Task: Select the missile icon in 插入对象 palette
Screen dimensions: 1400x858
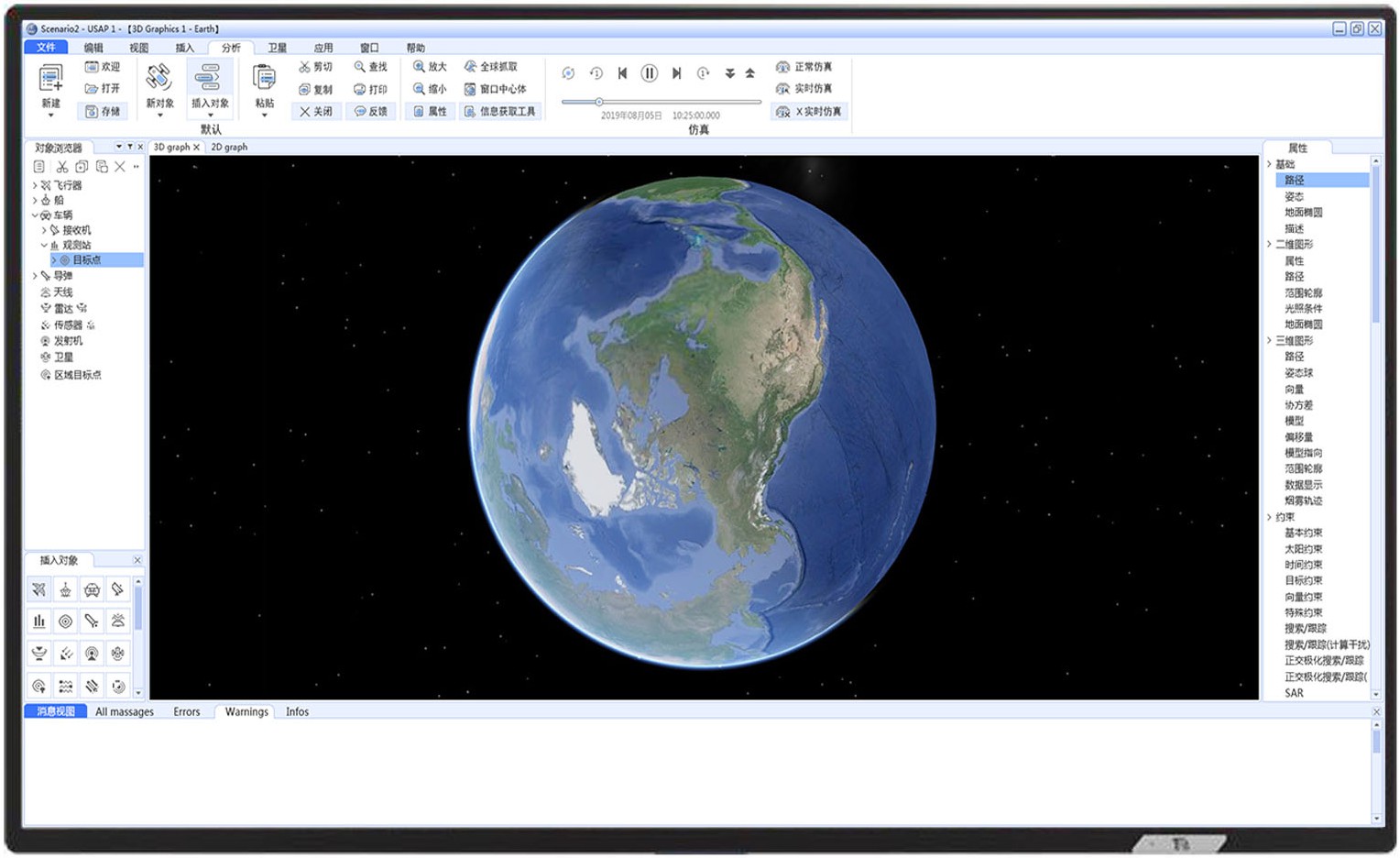Action: (92, 621)
